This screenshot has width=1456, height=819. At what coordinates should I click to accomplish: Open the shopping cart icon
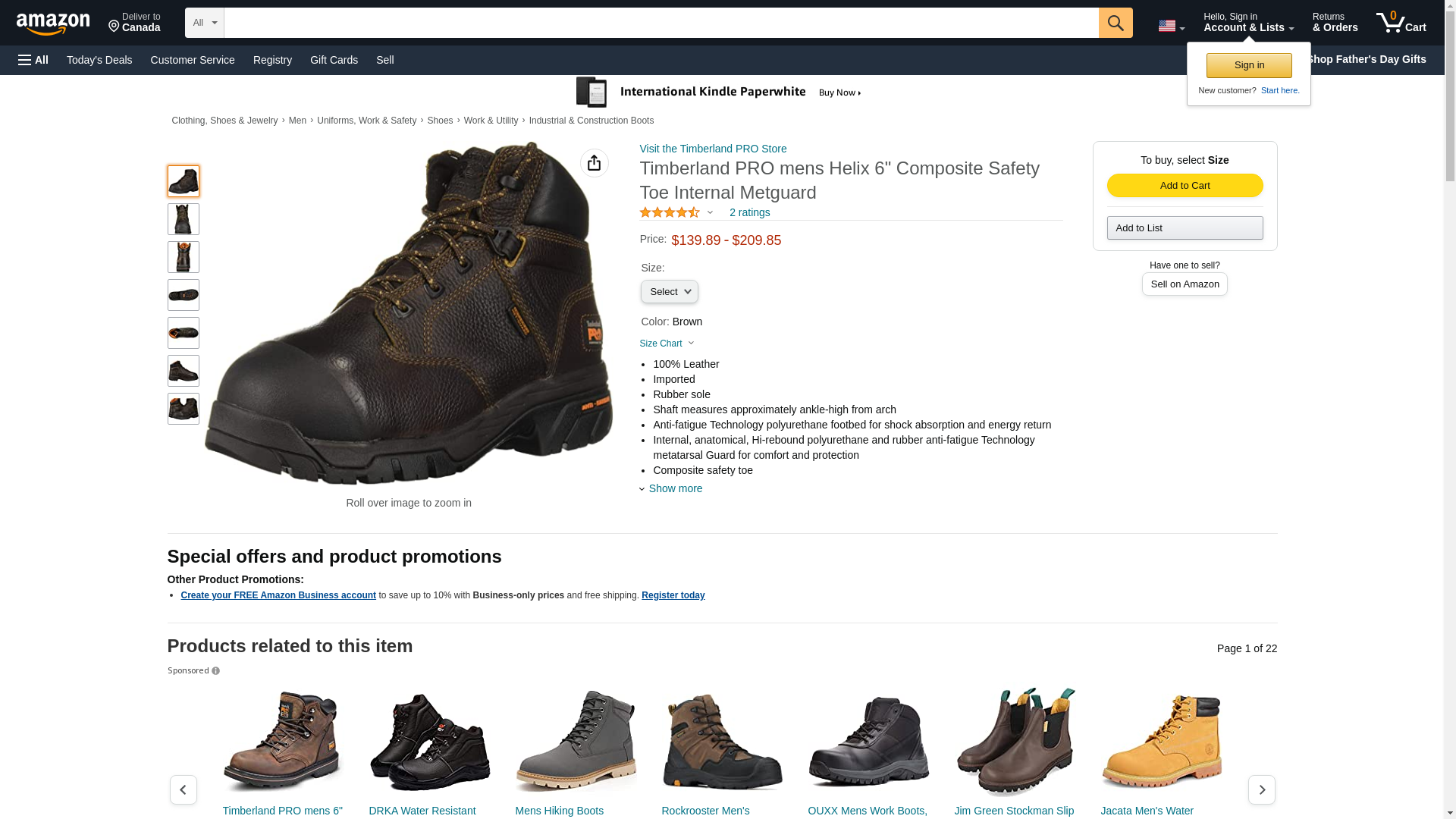1401,23
